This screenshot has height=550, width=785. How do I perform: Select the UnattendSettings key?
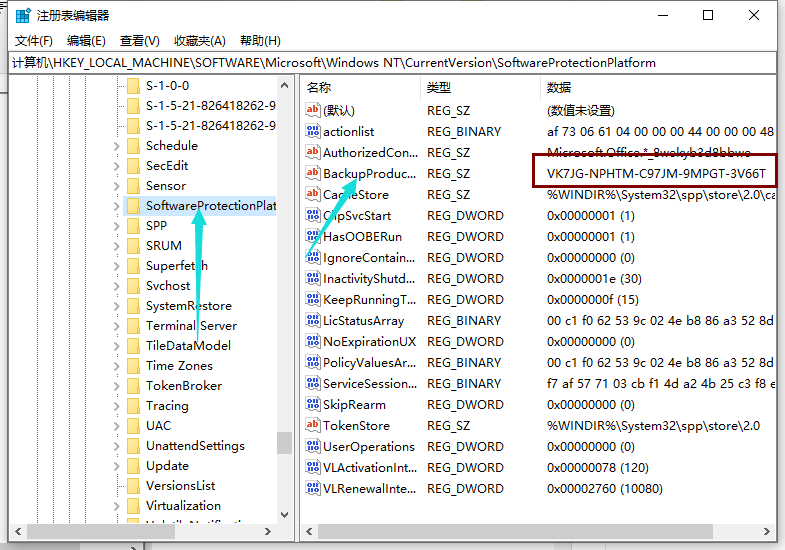(x=195, y=446)
